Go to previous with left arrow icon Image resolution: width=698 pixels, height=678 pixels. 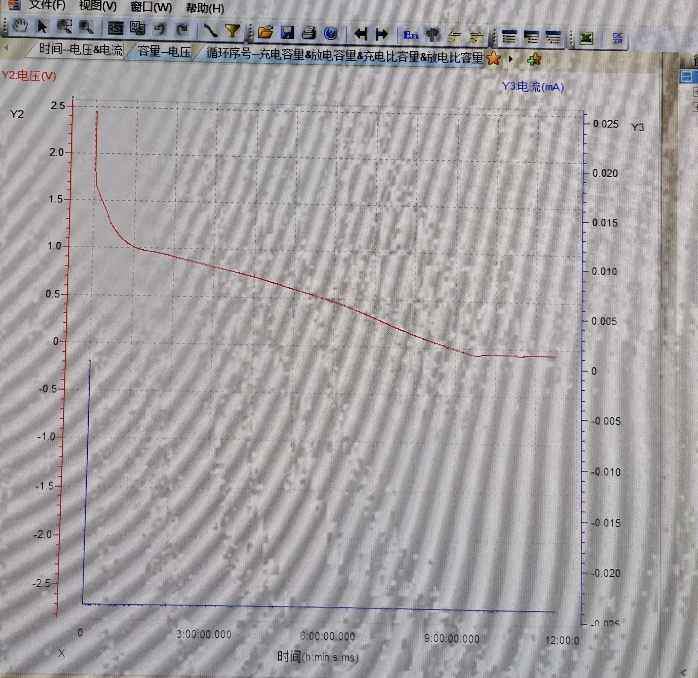pyautogui.click(x=361, y=34)
